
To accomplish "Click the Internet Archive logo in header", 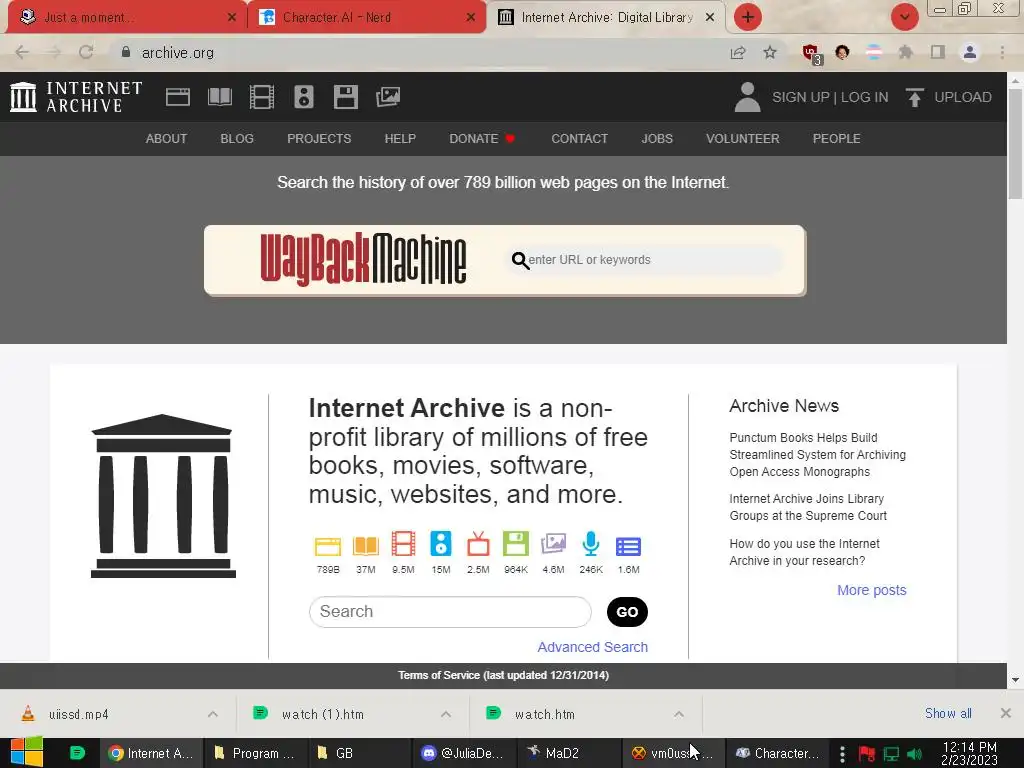I will [x=76, y=97].
